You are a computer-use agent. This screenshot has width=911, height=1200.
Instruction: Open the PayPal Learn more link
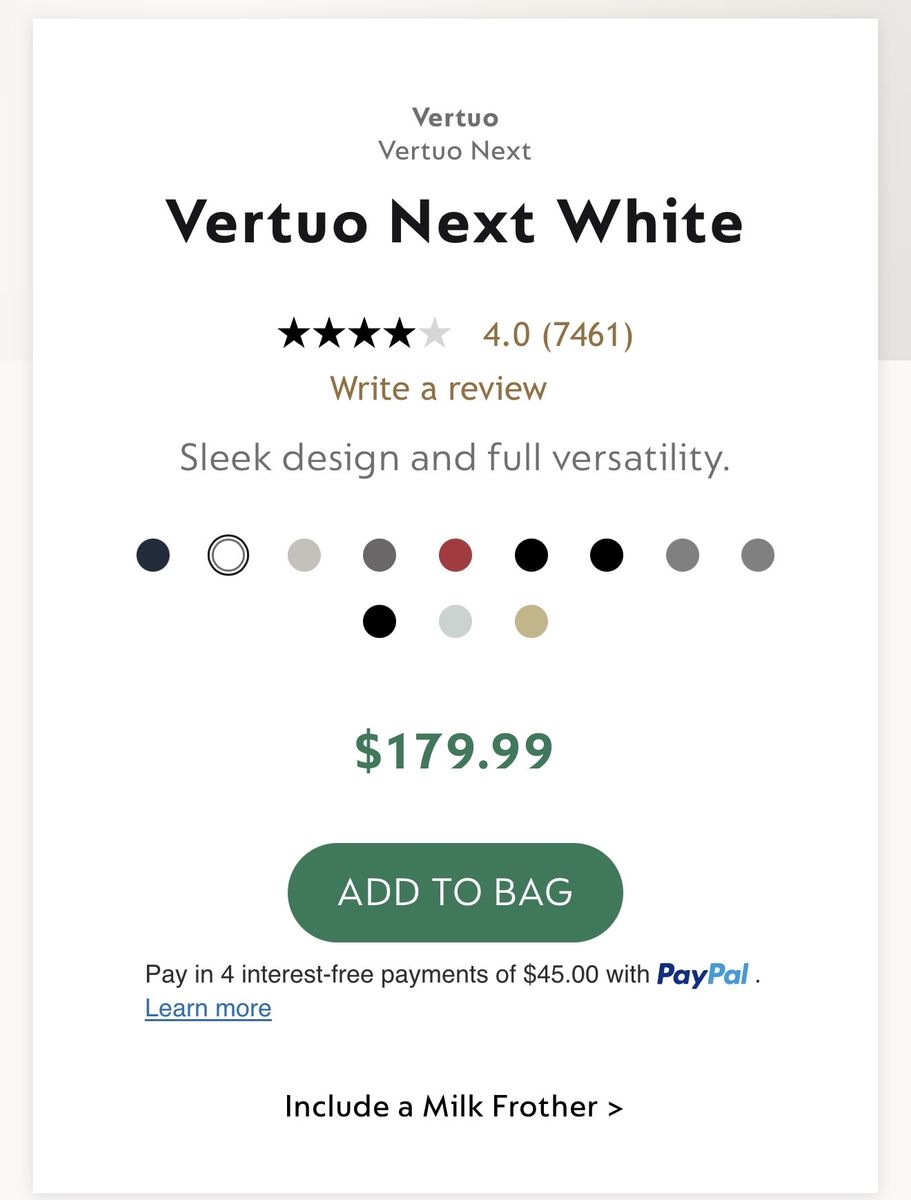(208, 1008)
